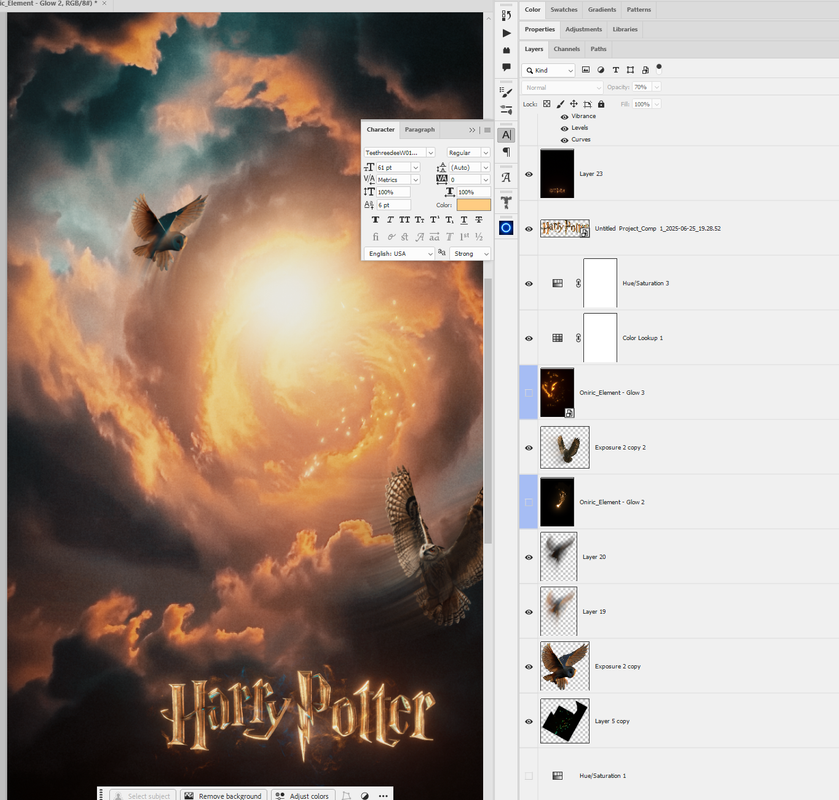Open the Actions panel play icon
Viewport: 839px width, 800px height.
506,33
